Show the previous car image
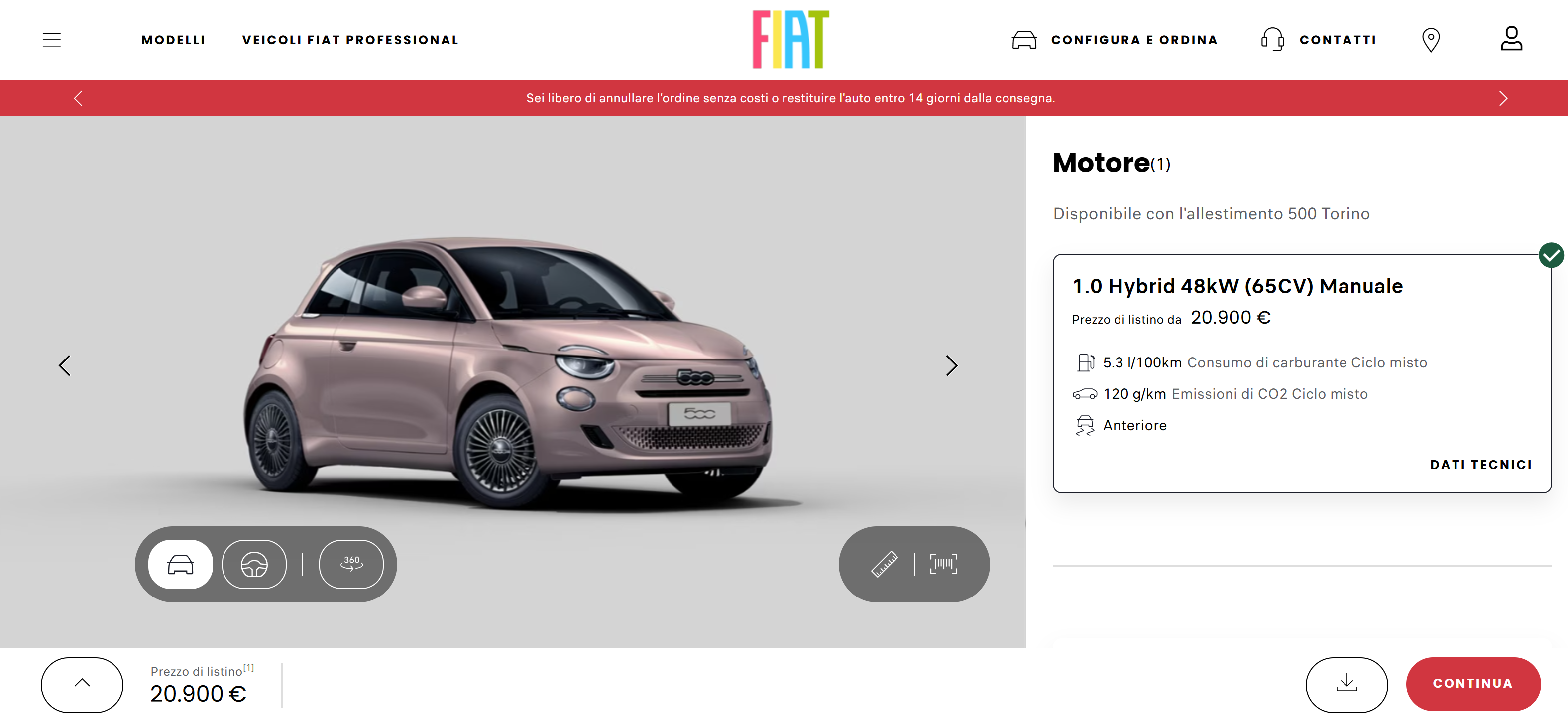The height and width of the screenshot is (717, 1568). pos(65,366)
